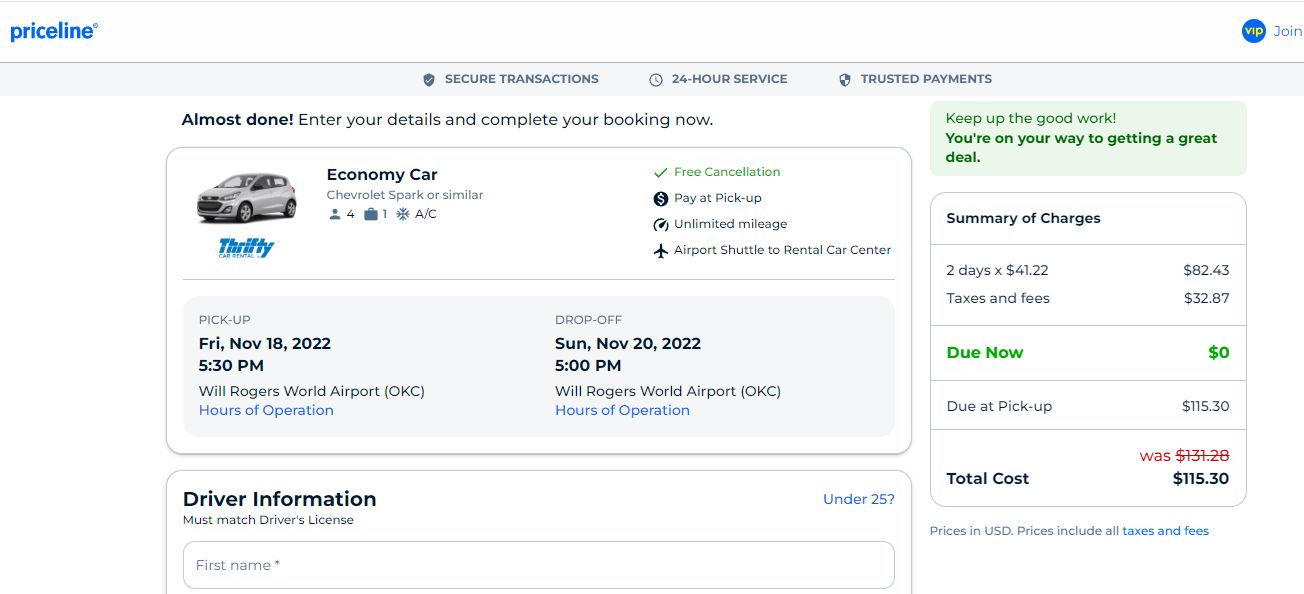Click the TRUSTED PAYMENTS label
Screen dimensions: 1304x594
[x=926, y=79]
